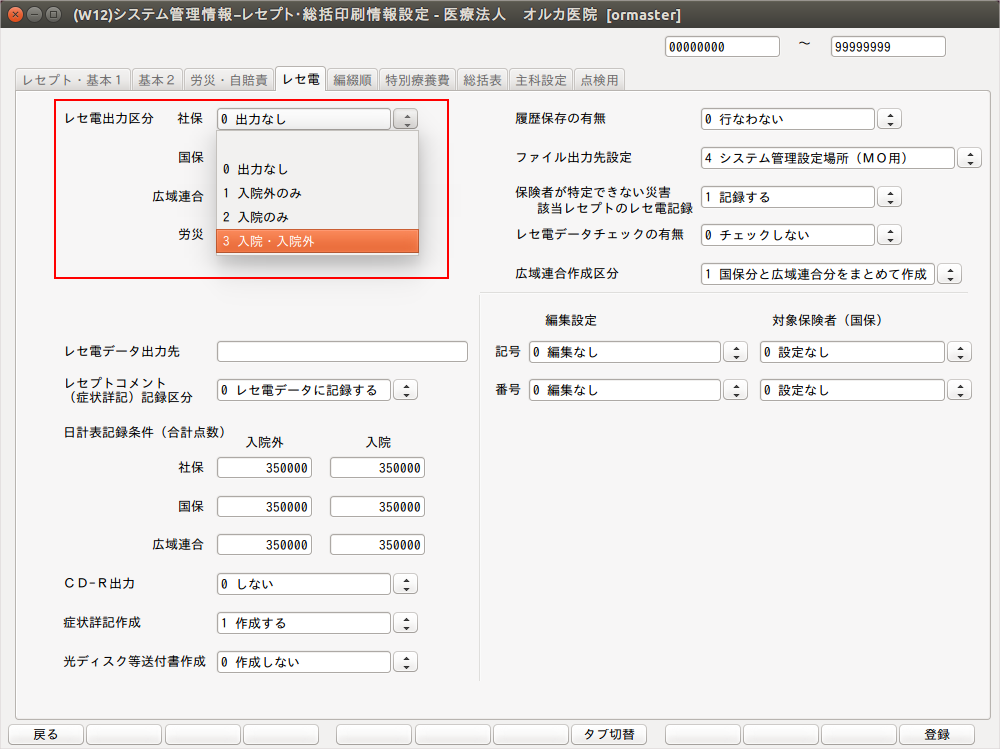Expand the 番号 編集設定 dropdown

[x=735, y=390]
